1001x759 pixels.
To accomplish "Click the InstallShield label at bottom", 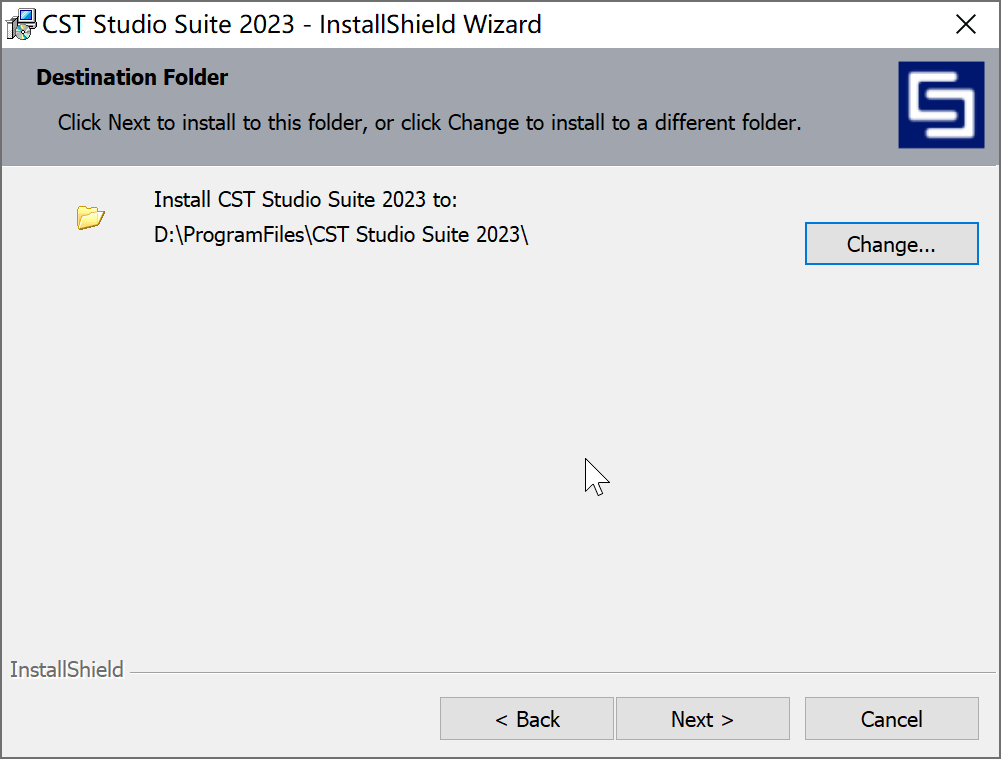I will point(66,669).
